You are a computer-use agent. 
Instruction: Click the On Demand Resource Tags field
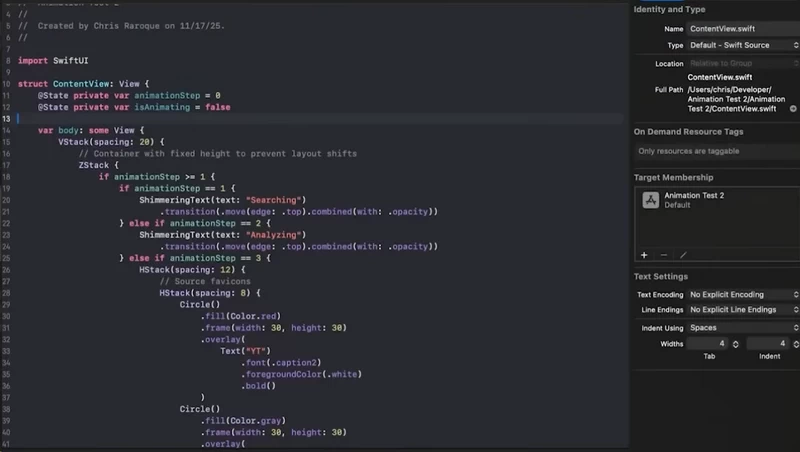click(717, 151)
